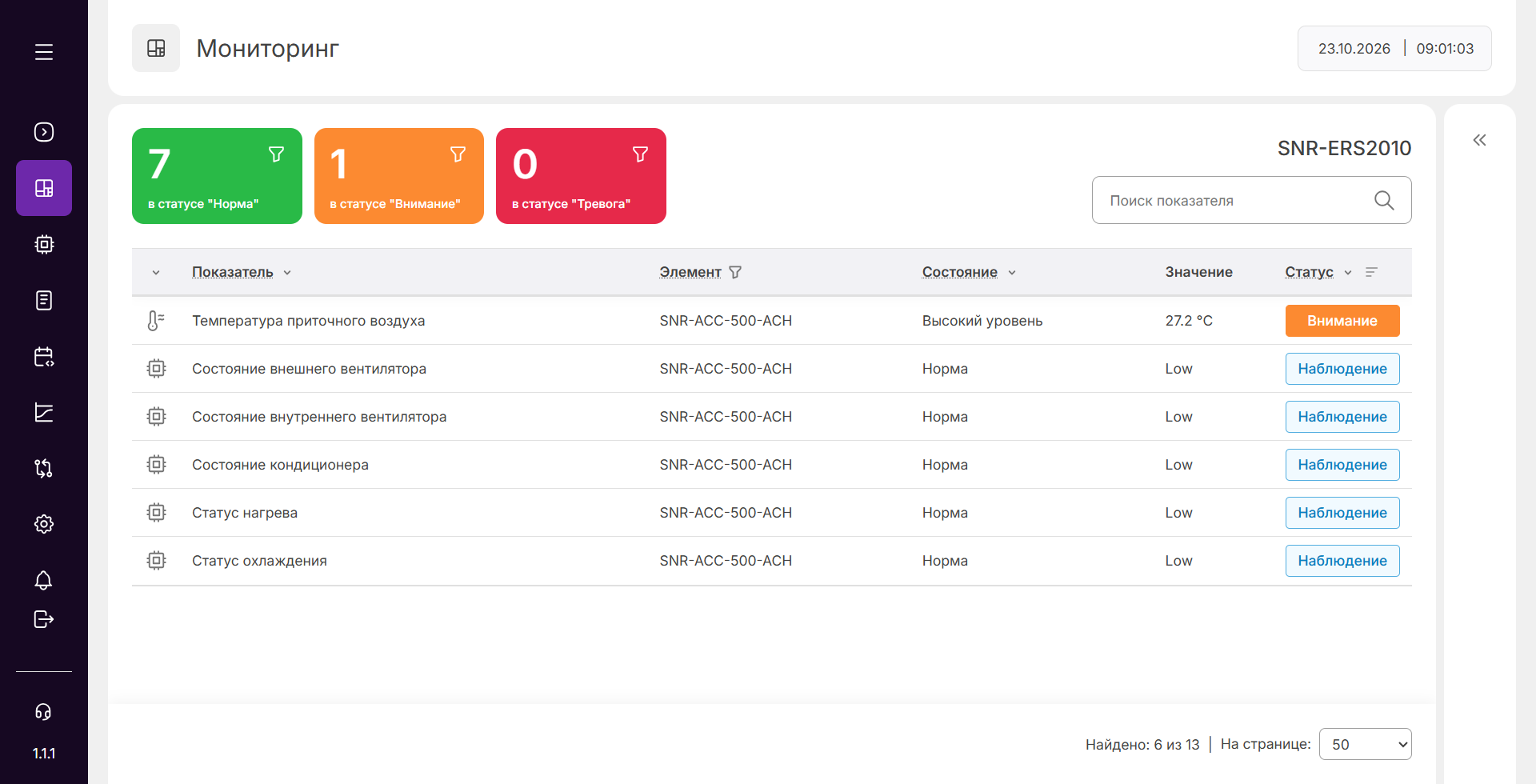This screenshot has height=784, width=1536.
Task: Click Наблюдение for Состояние внешнего вентилятора
Action: point(1342,369)
